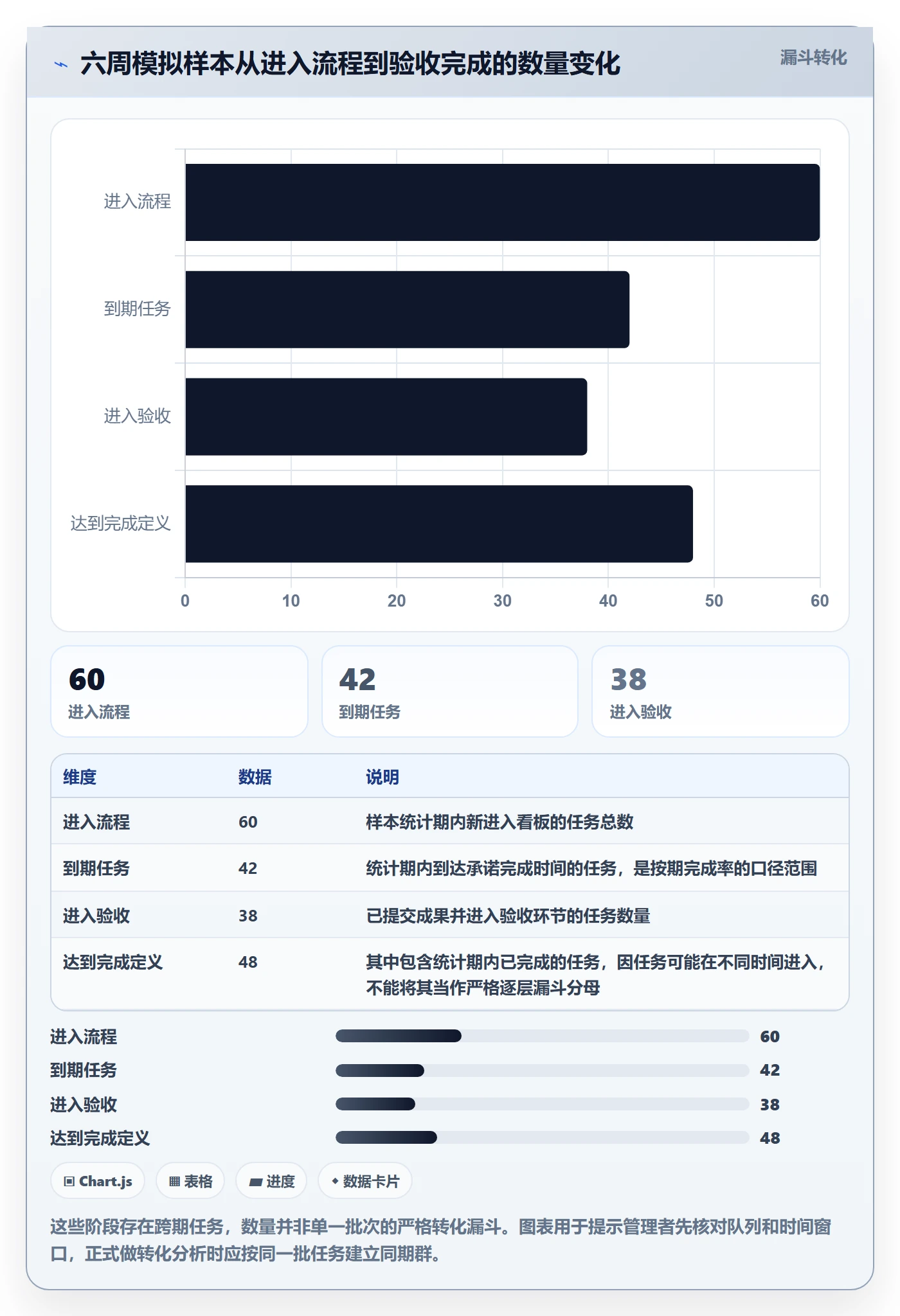900x1316 pixels.
Task: Click the chart title 六周模拟样本
Action: click(350, 64)
